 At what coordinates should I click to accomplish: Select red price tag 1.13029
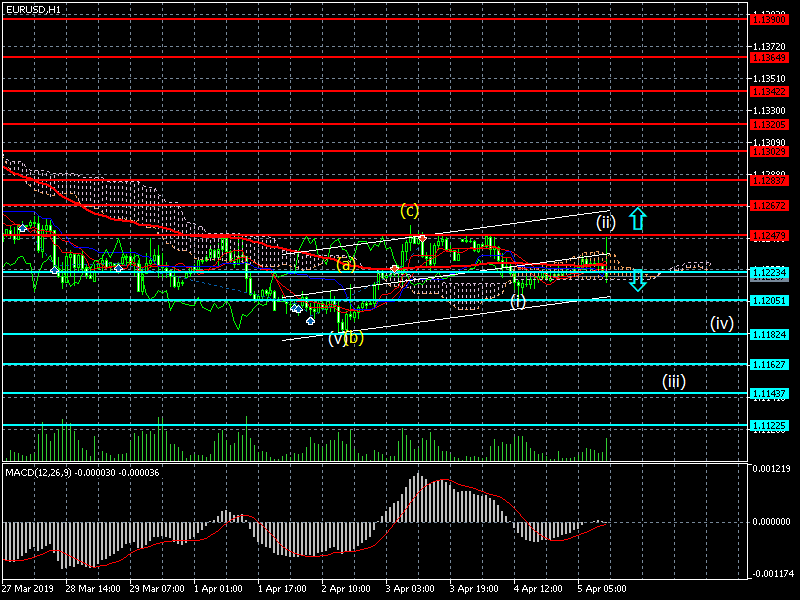coord(769,152)
